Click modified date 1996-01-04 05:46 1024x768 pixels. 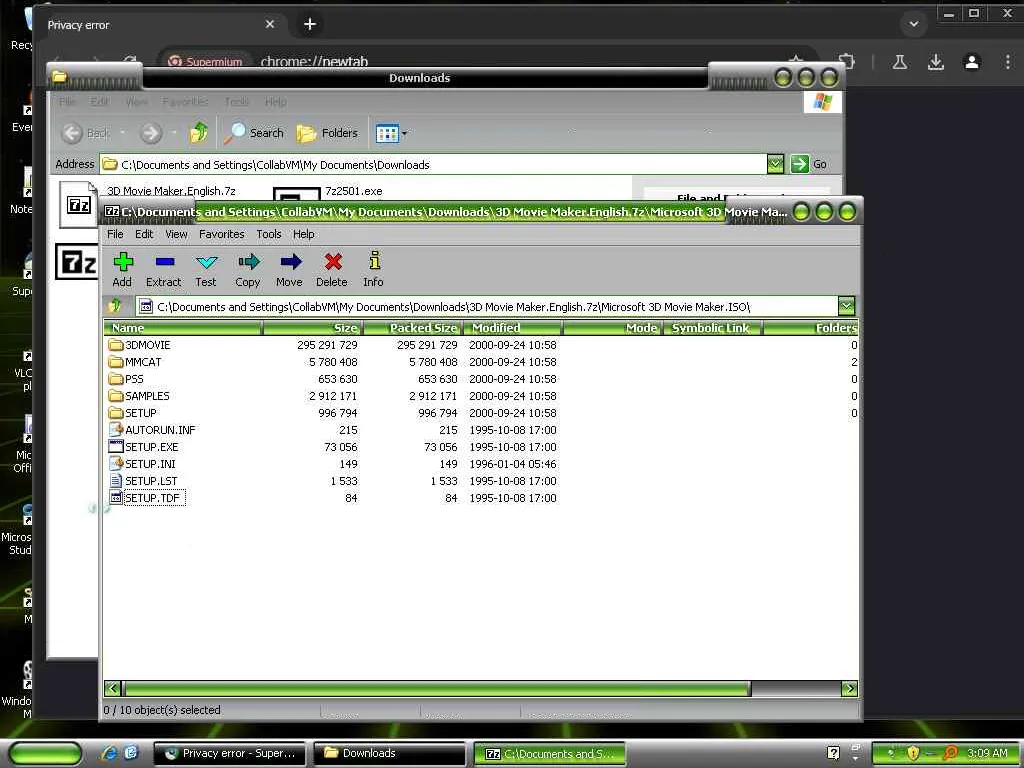(x=513, y=464)
